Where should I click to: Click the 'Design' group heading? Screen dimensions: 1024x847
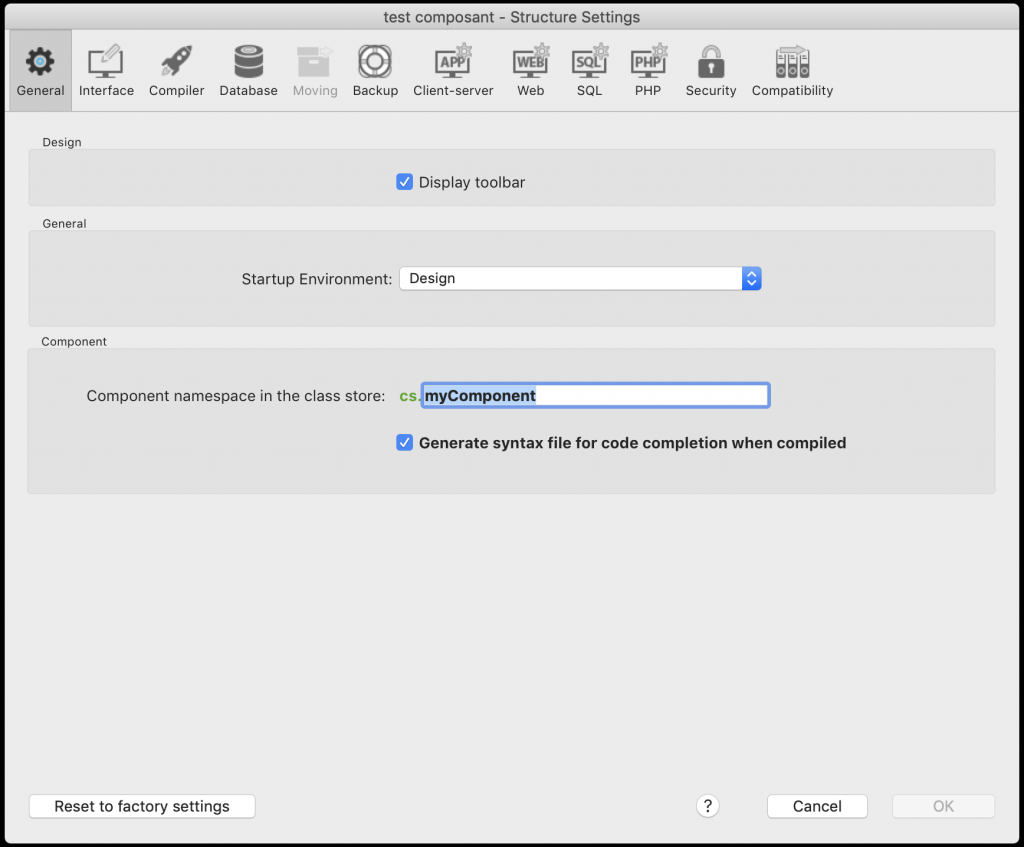tap(62, 142)
